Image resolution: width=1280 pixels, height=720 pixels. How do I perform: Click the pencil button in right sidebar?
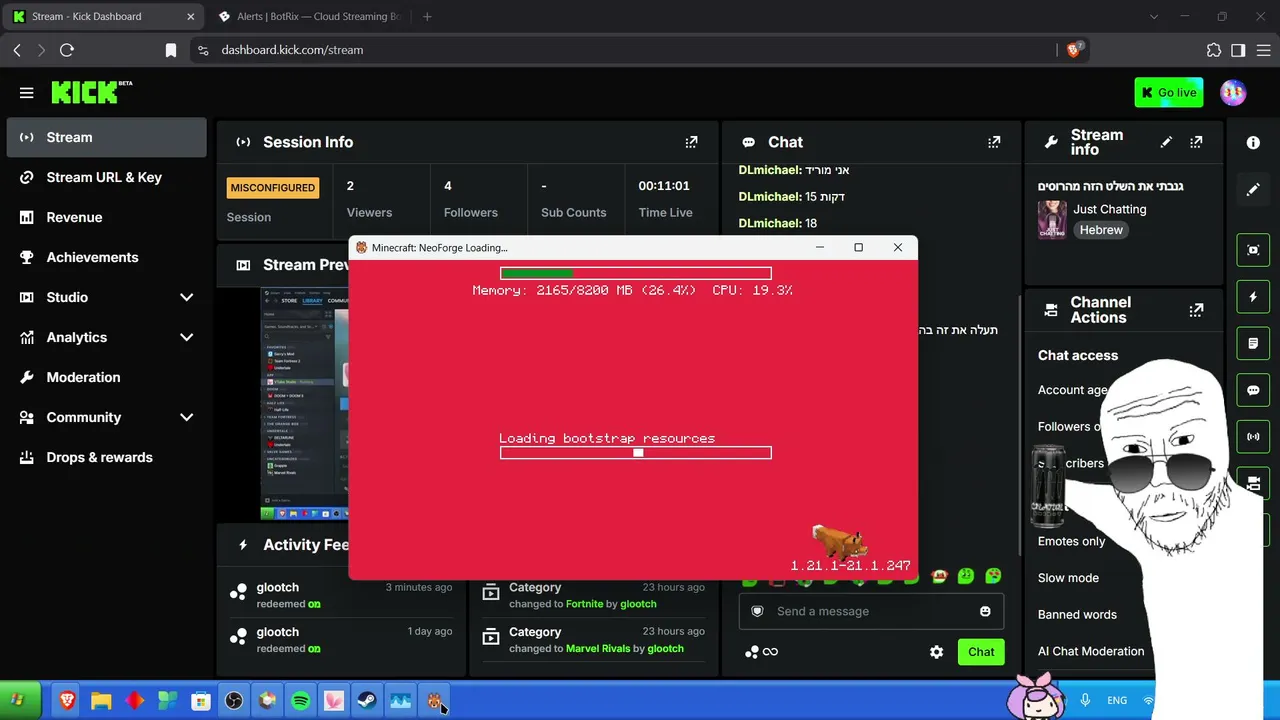[1253, 189]
